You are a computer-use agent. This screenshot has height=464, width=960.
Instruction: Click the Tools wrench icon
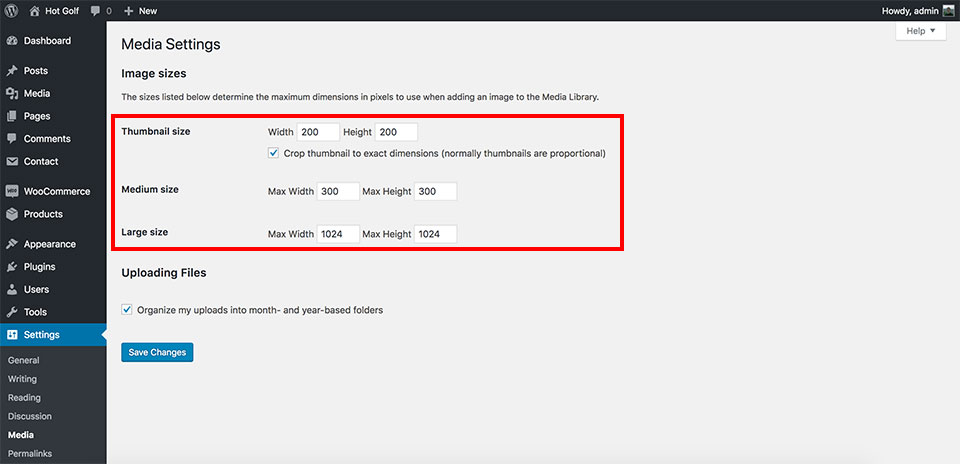(12, 312)
